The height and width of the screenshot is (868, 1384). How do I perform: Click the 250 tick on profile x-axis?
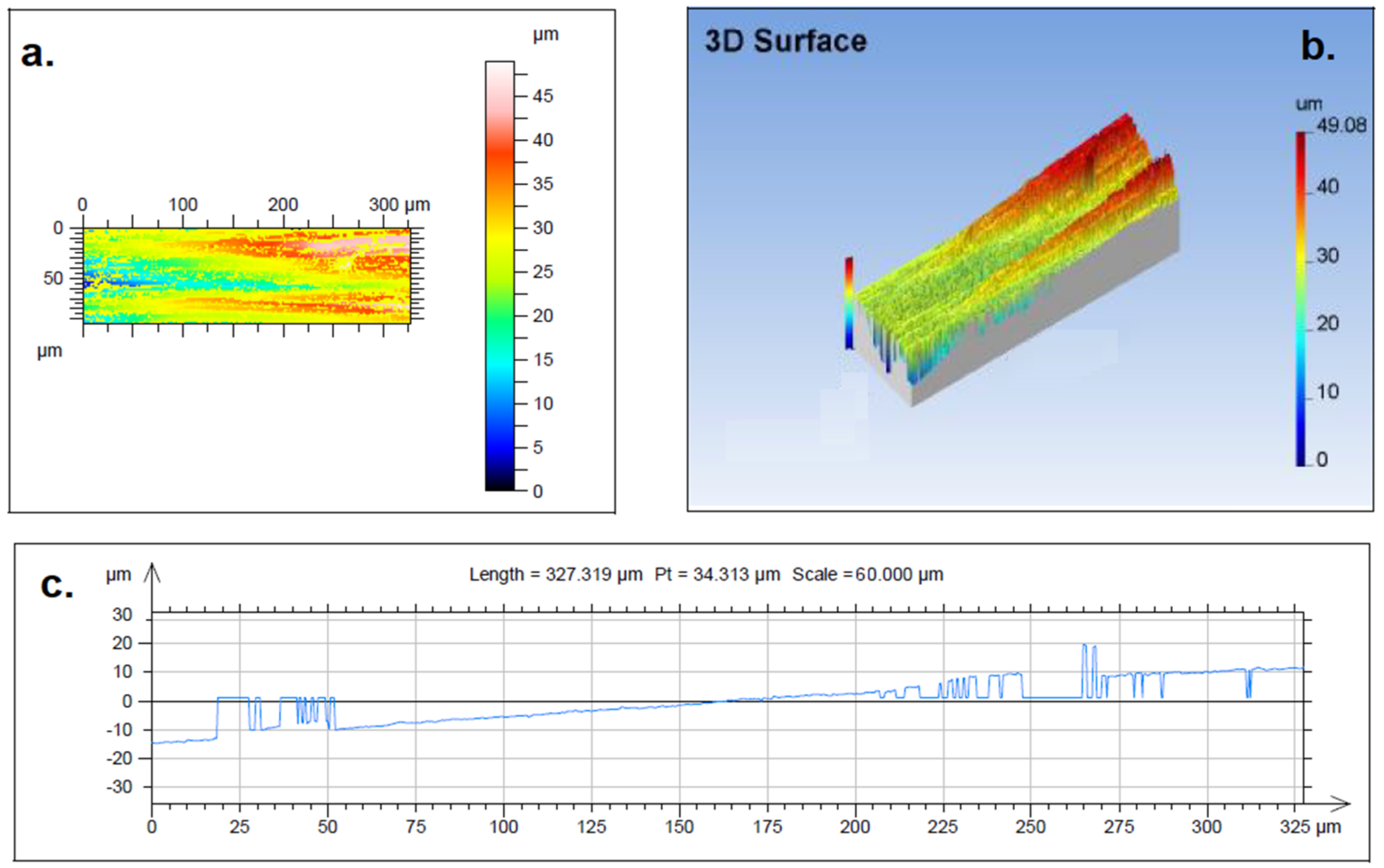click(x=1031, y=826)
